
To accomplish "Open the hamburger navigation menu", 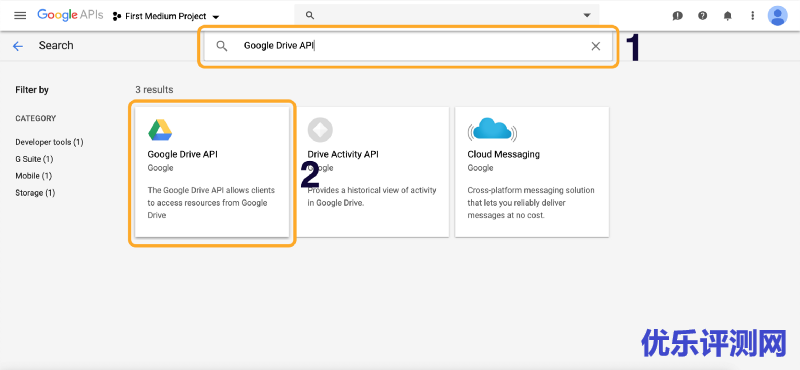I will pyautogui.click(x=20, y=15).
